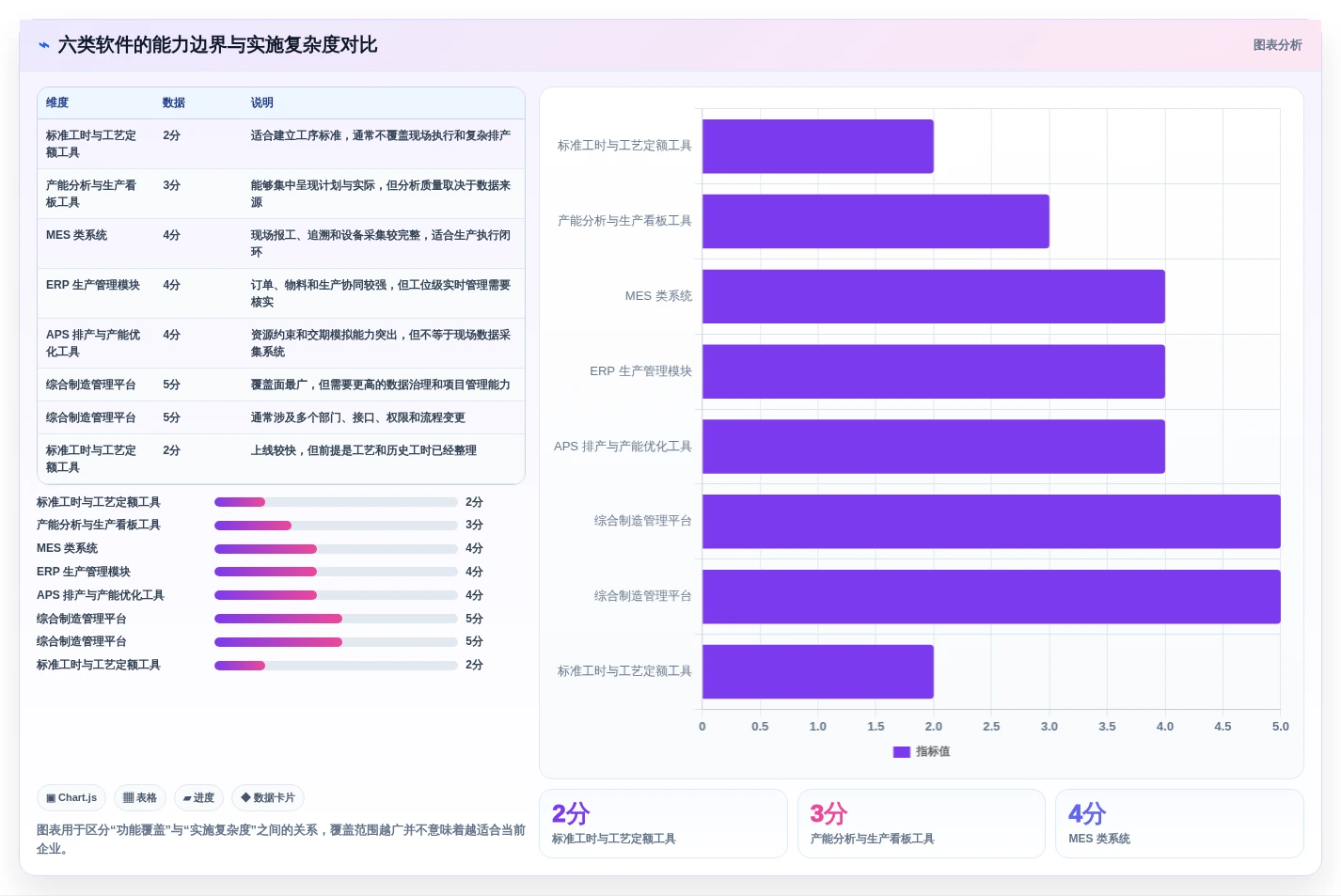Viewport: 1341px width, 896px height.
Task: Click the x-axis tick label 2.5
Action: (991, 727)
